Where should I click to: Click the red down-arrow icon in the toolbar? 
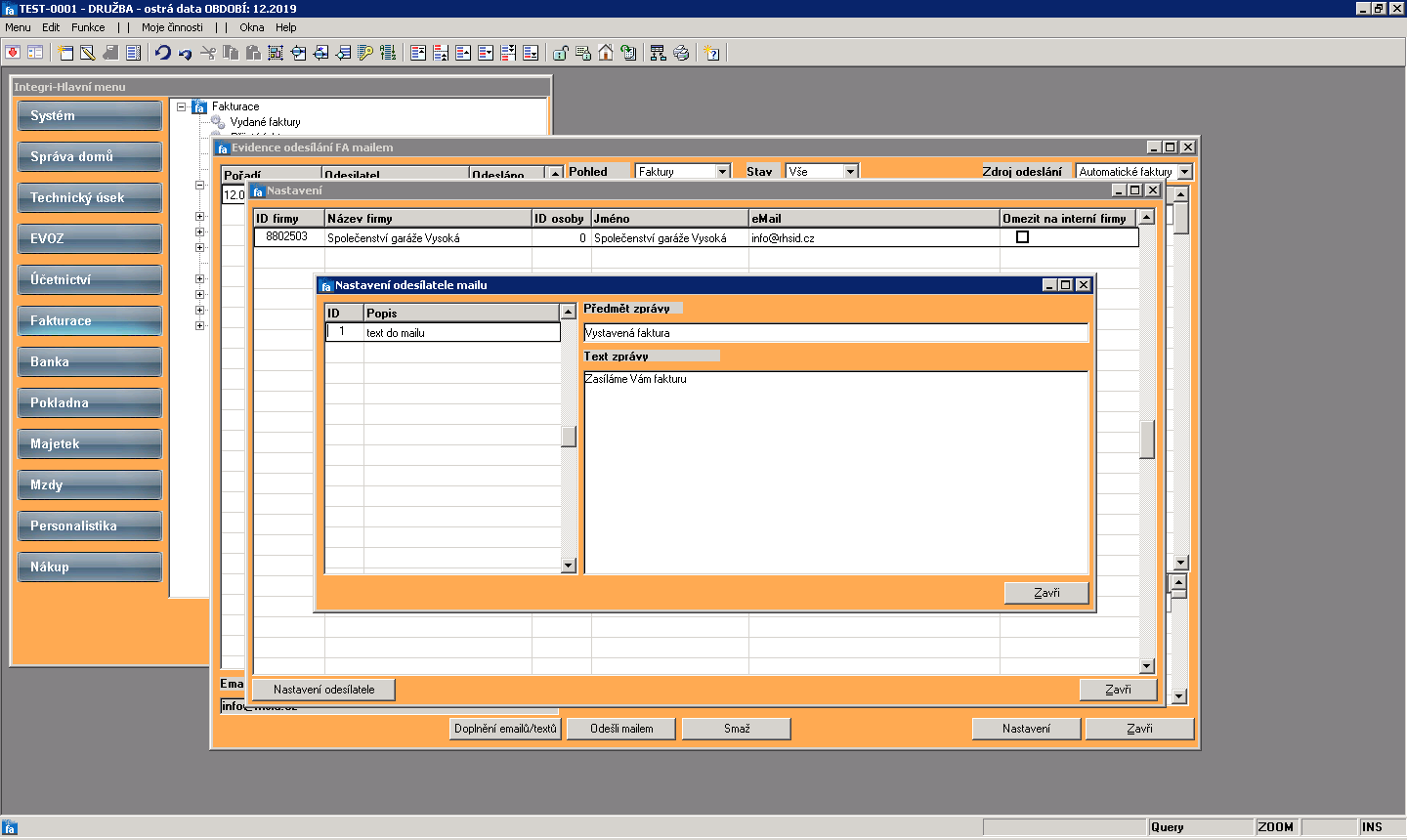tap(13, 53)
